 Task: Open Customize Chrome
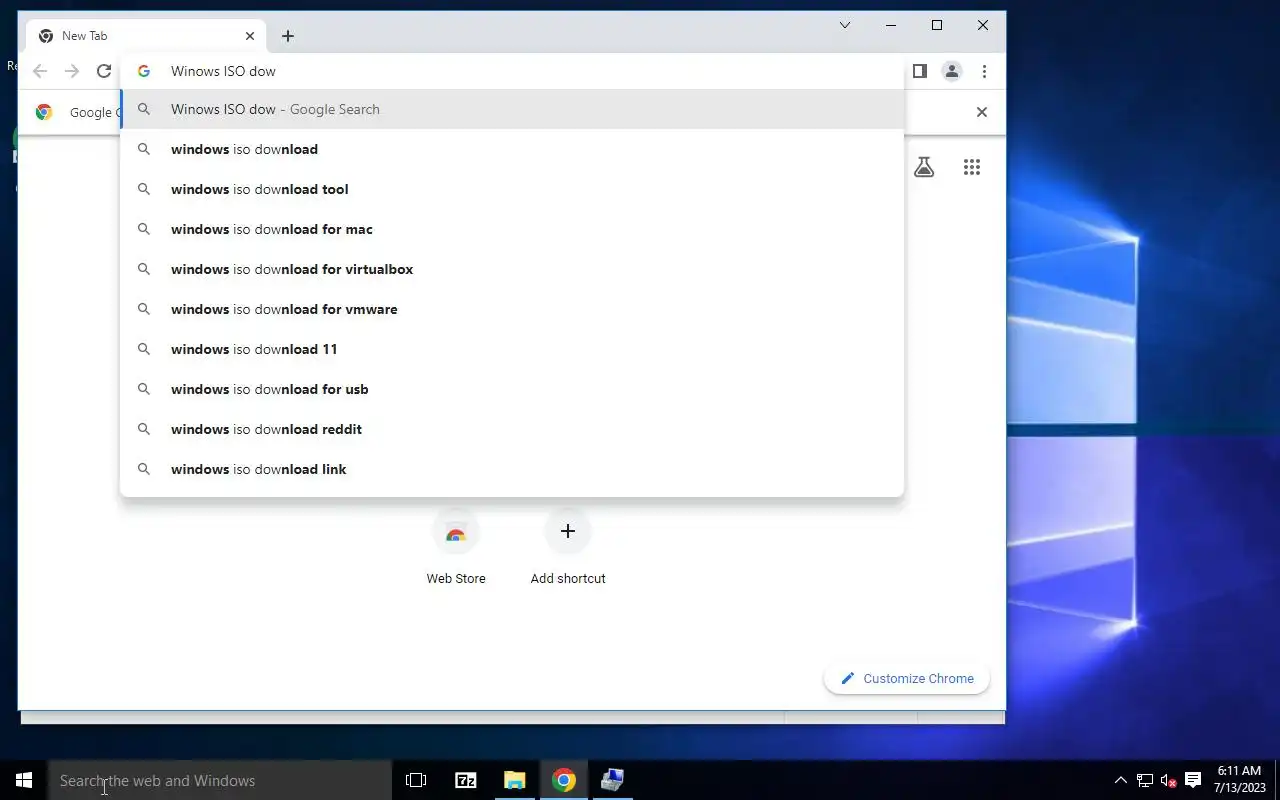click(x=907, y=678)
